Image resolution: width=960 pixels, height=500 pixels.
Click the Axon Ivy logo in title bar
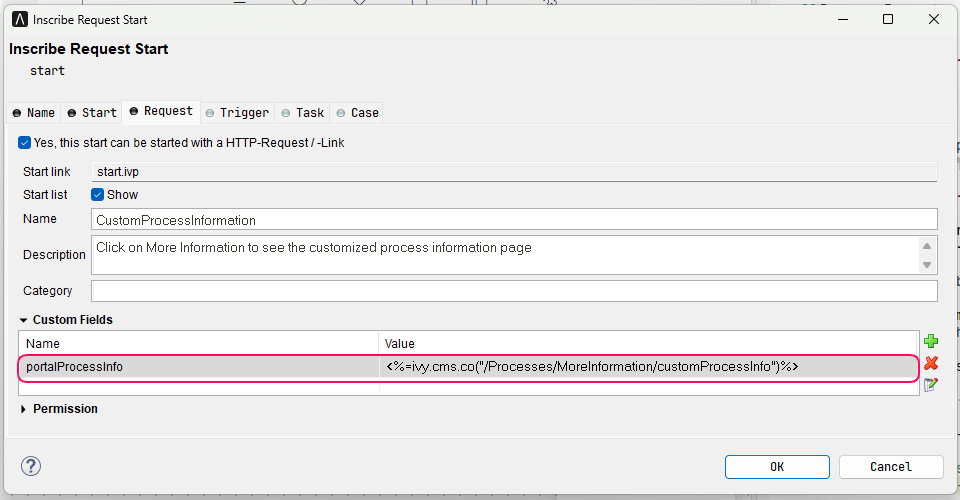(20, 19)
